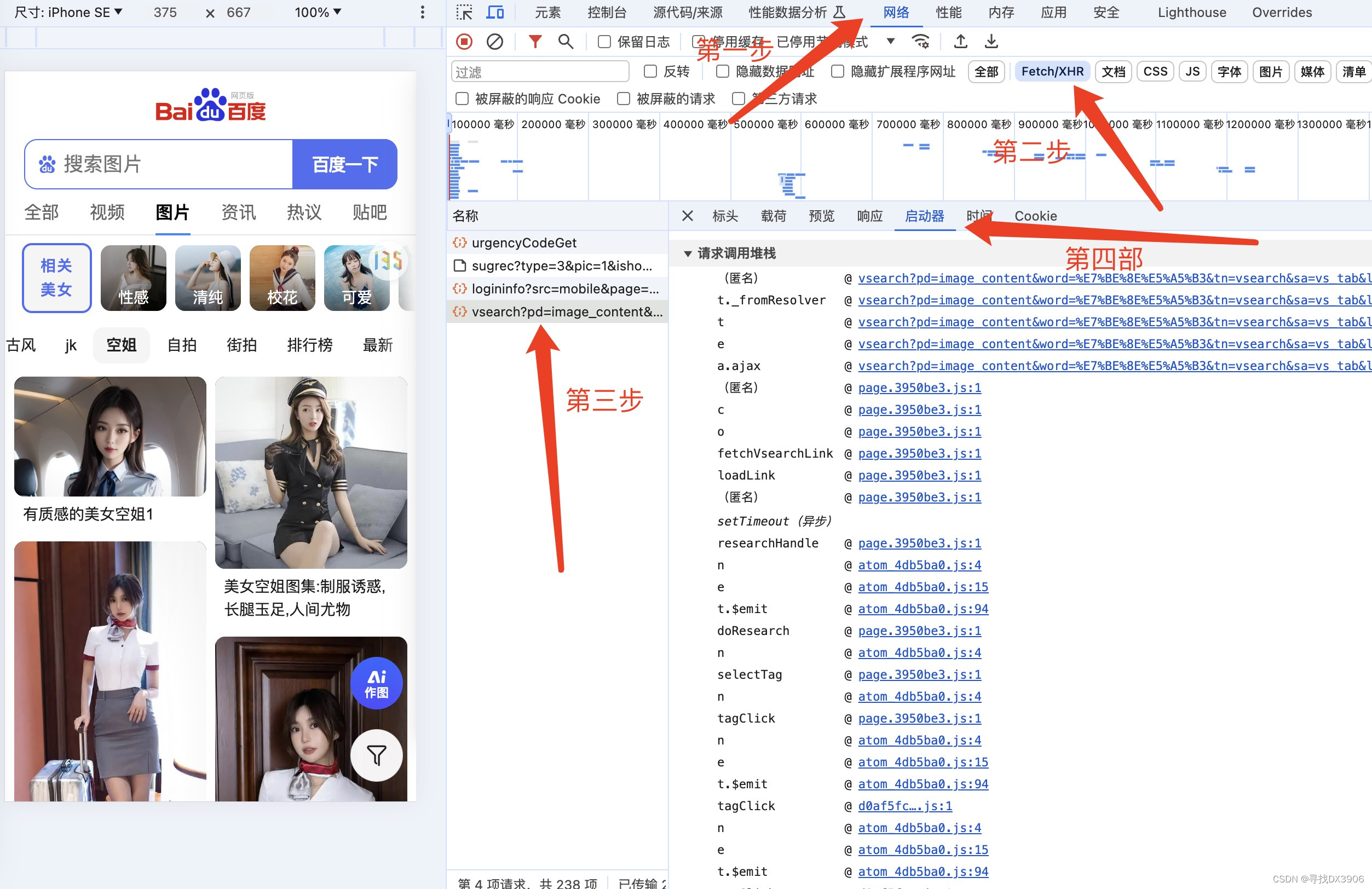Click the 百度一下 search button

345,164
